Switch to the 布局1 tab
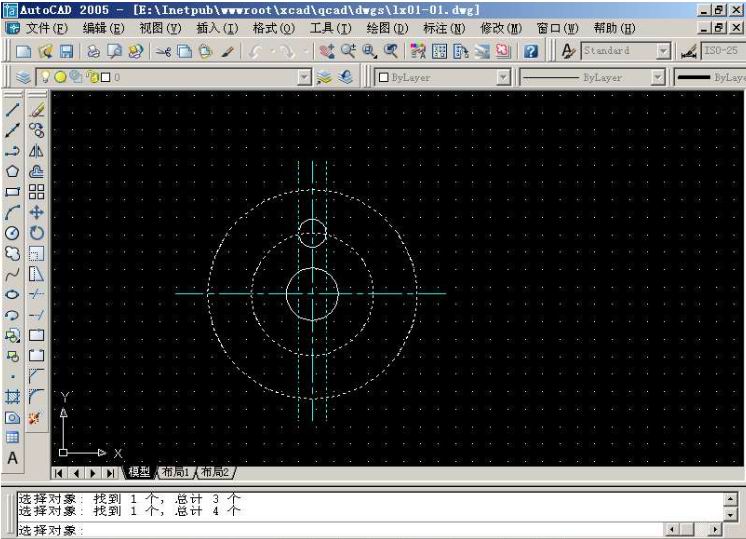The height and width of the screenshot is (539, 746). 176,472
